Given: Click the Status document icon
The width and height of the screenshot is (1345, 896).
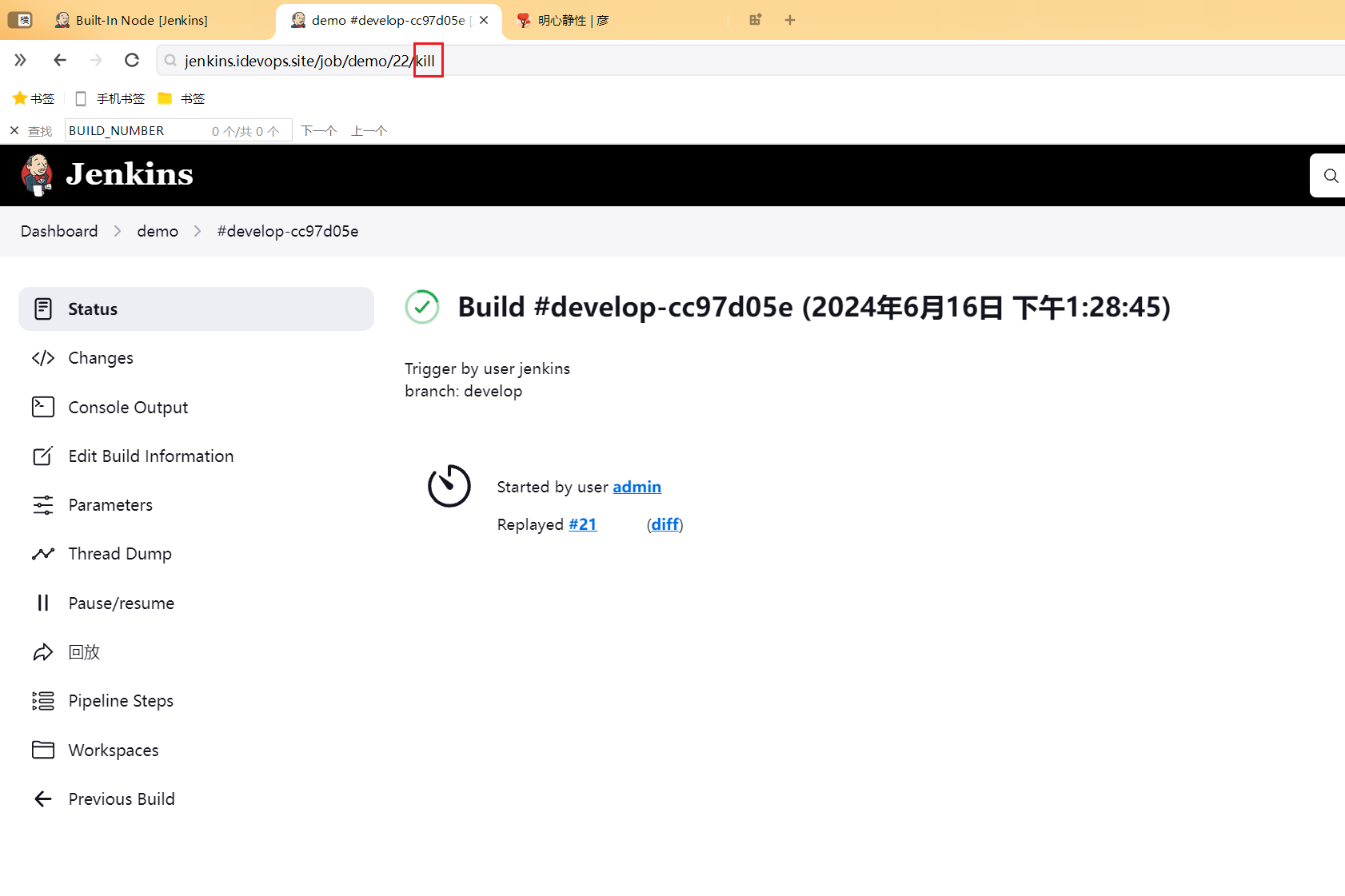Looking at the screenshot, I should pyautogui.click(x=43, y=309).
